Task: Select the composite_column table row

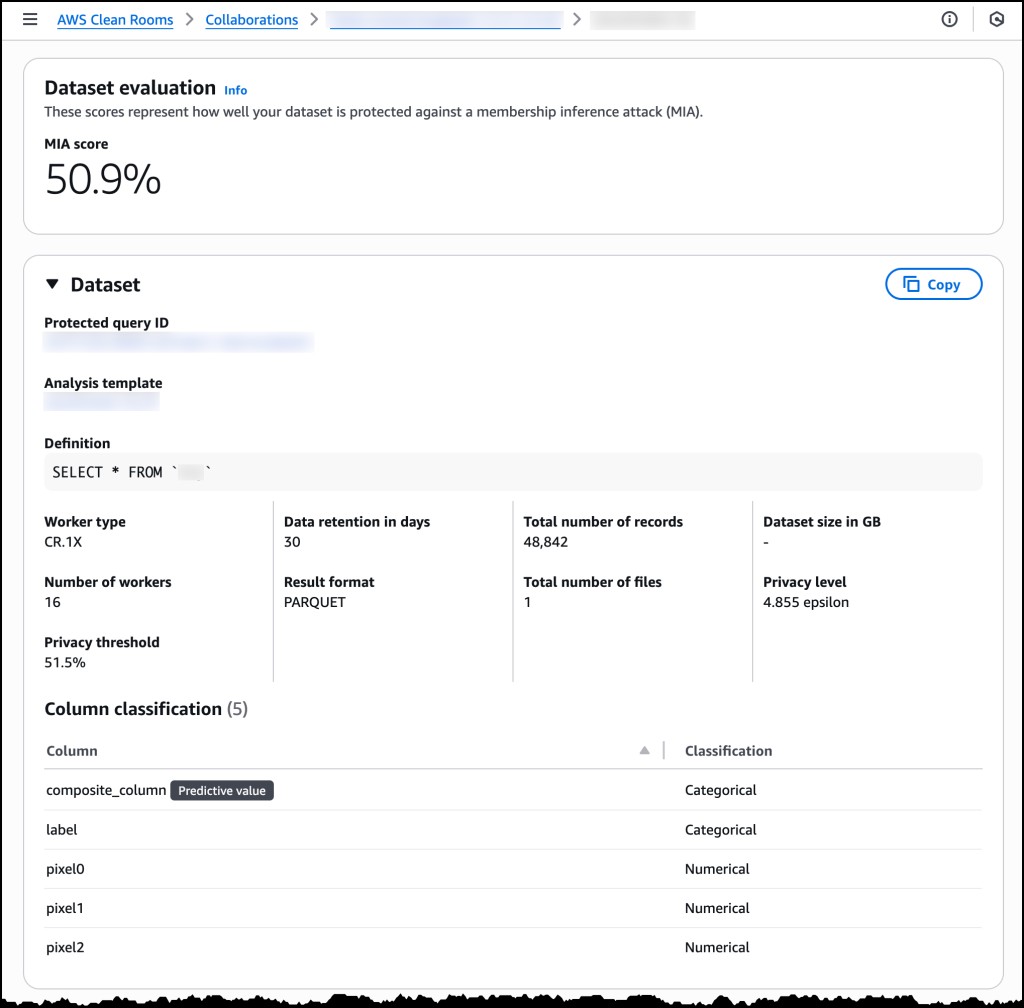Action: [x=106, y=790]
